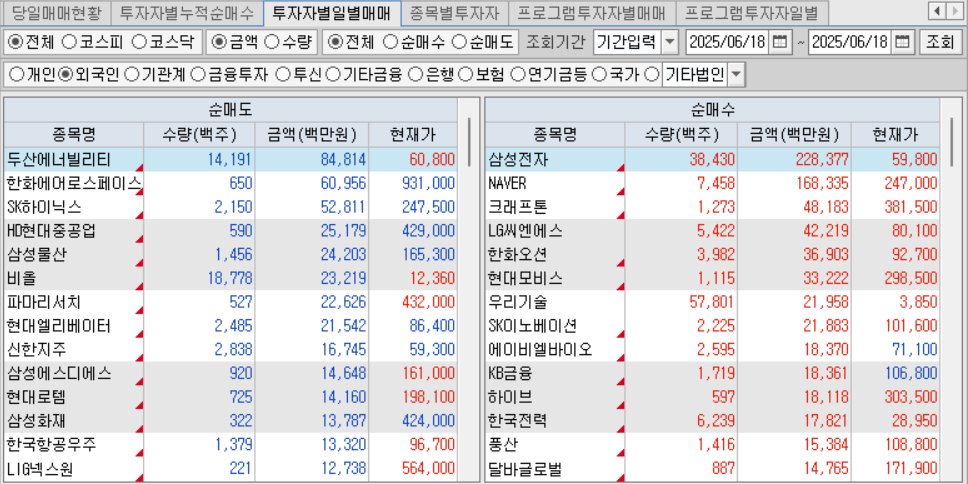Select LG씨엔에스 stock row
The height and width of the screenshot is (484, 968).
pos(713,231)
